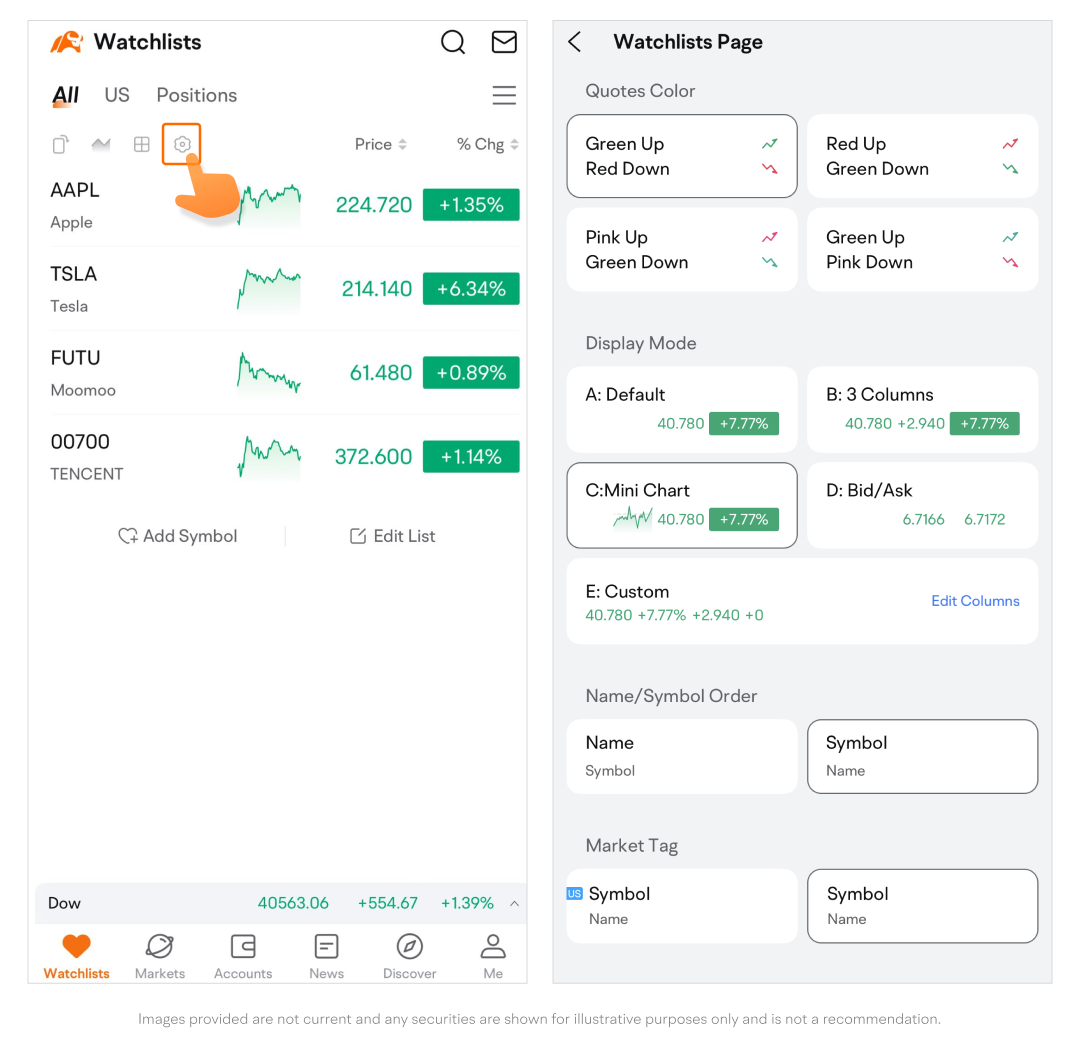Switch to the US tab
The height and width of the screenshot is (1049, 1080).
117,95
